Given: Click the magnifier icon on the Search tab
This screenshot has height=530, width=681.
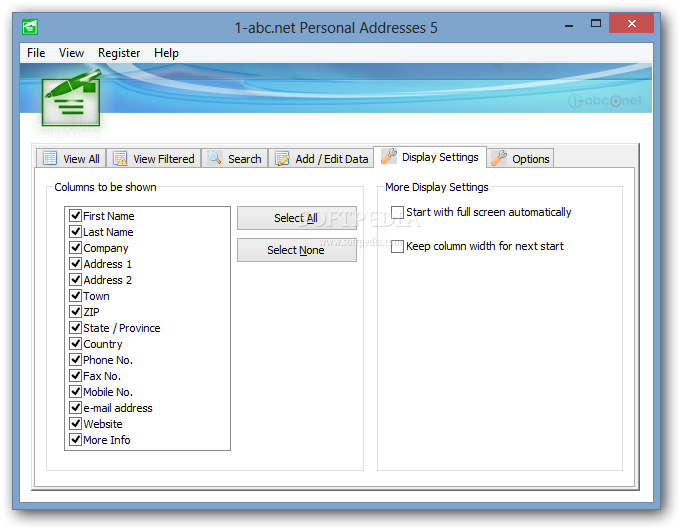Looking at the screenshot, I should 215,158.
